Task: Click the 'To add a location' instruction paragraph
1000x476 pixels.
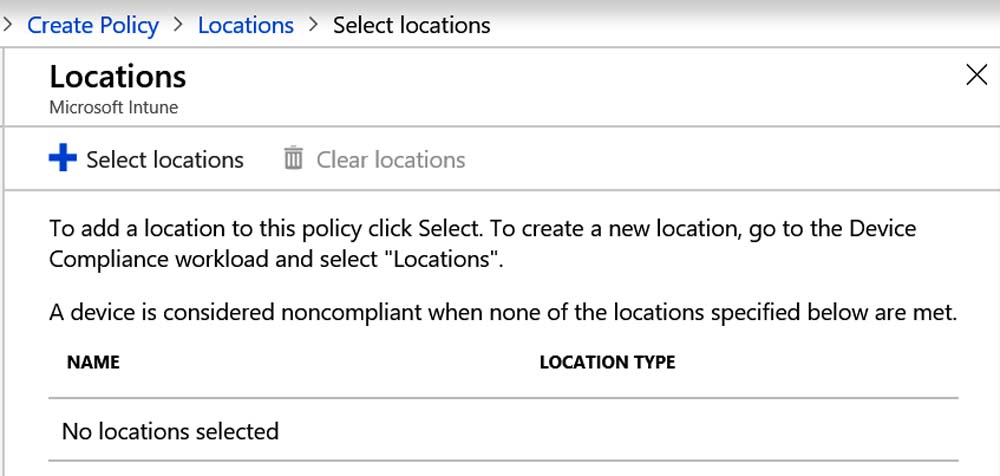Action: (x=483, y=245)
